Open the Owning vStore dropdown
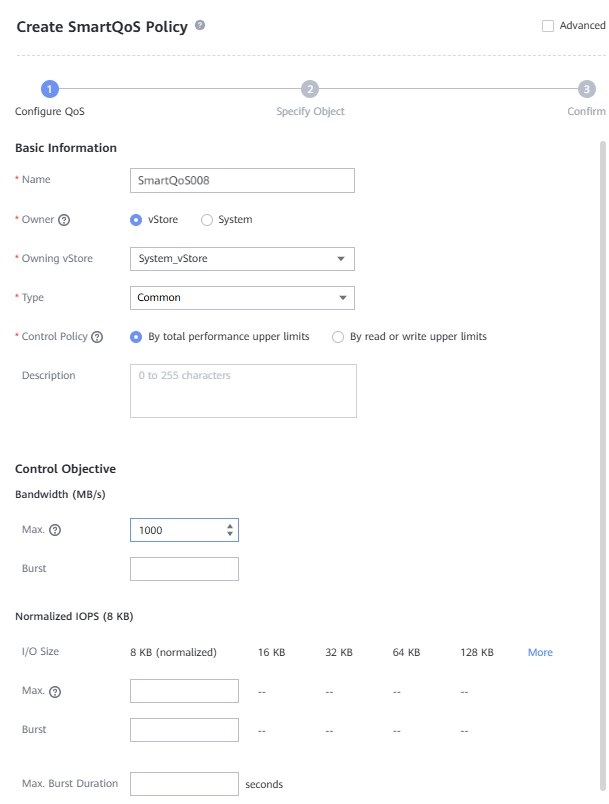Screen dimensions: 609x804 pos(242,259)
